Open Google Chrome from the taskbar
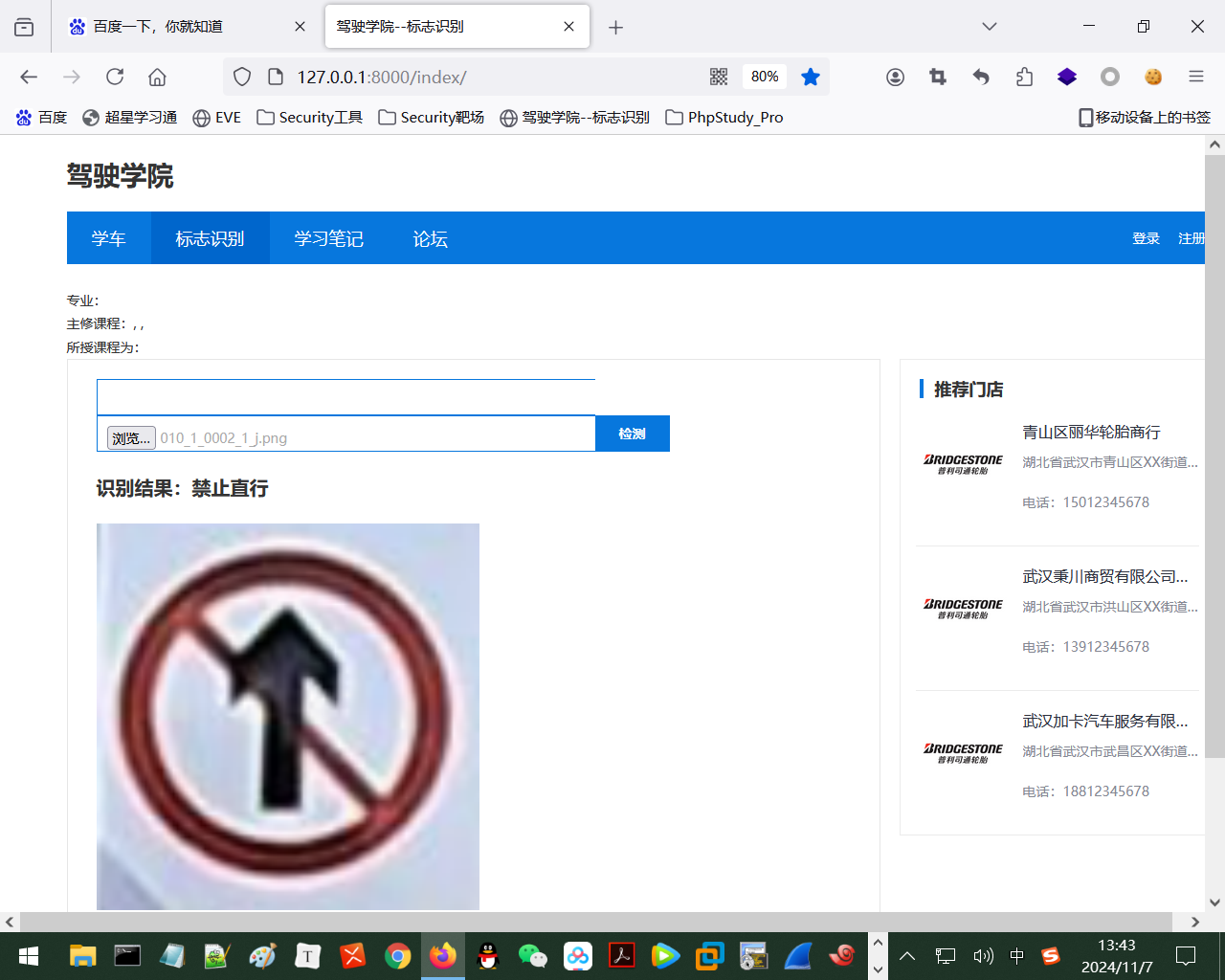 (x=398, y=956)
